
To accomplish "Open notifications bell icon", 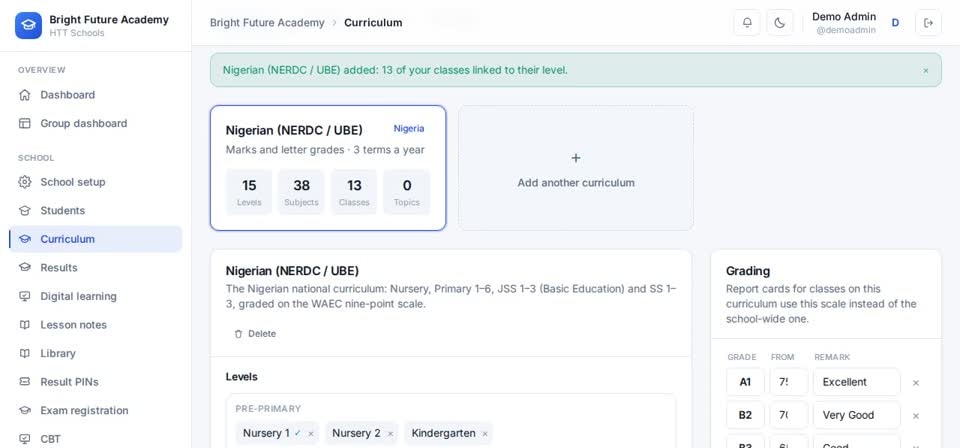I will click(x=747, y=23).
